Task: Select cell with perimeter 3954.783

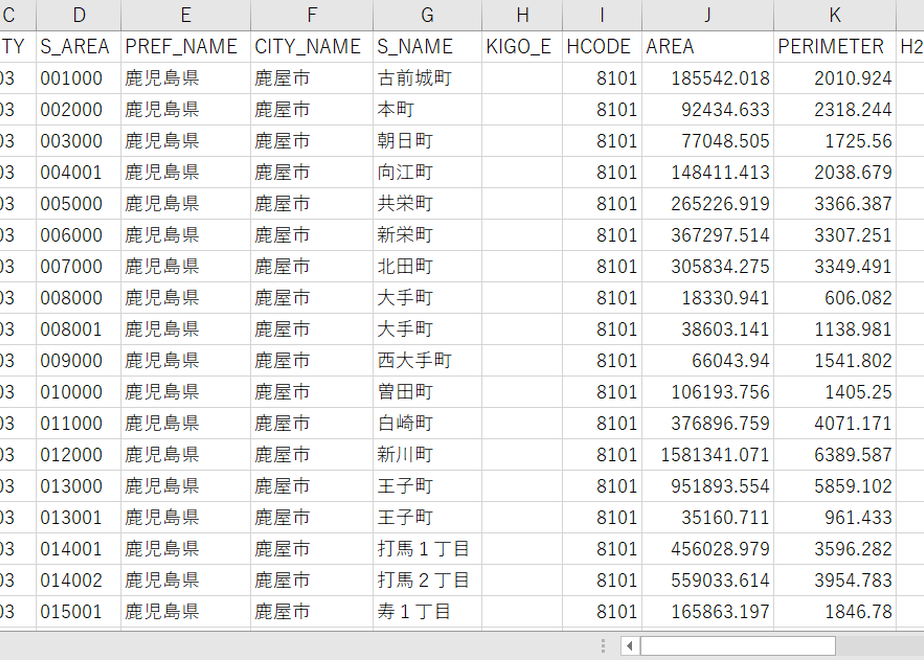Action: pos(835,580)
